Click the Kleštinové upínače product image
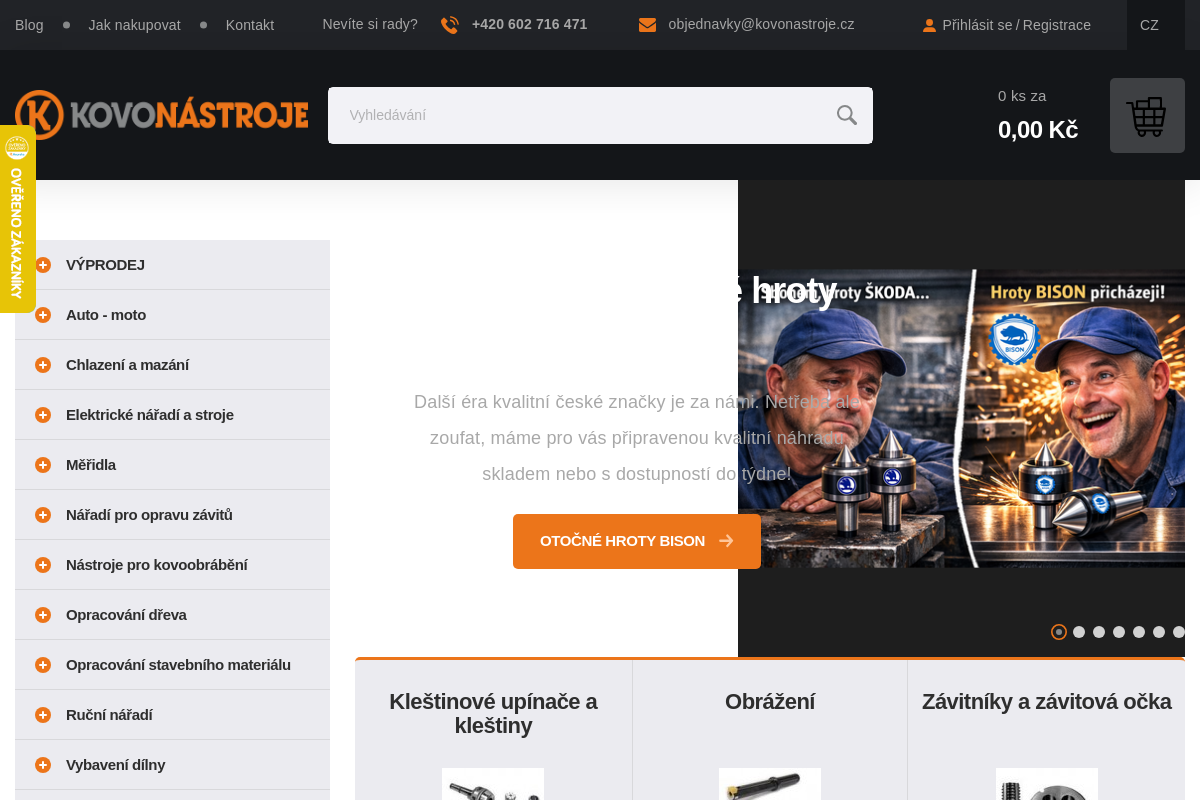The width and height of the screenshot is (1200, 800). 493,784
